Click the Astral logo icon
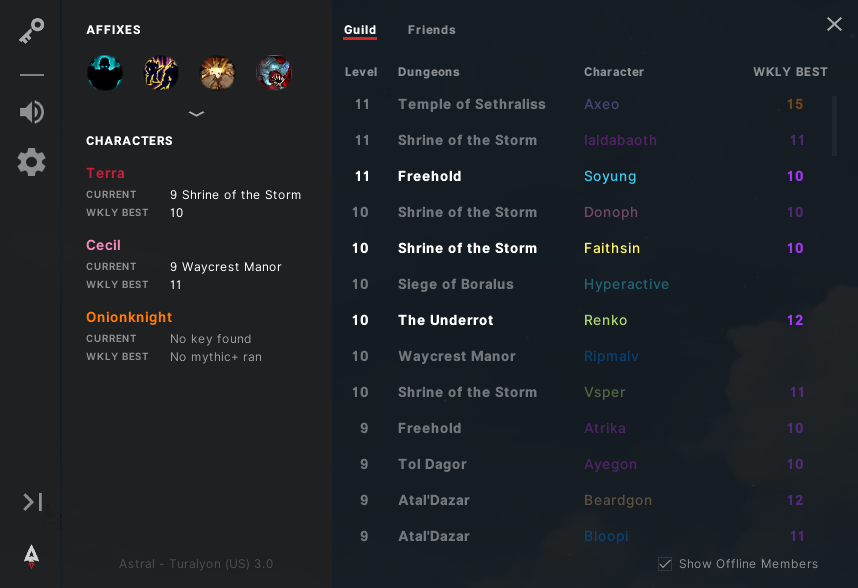 click(32, 555)
